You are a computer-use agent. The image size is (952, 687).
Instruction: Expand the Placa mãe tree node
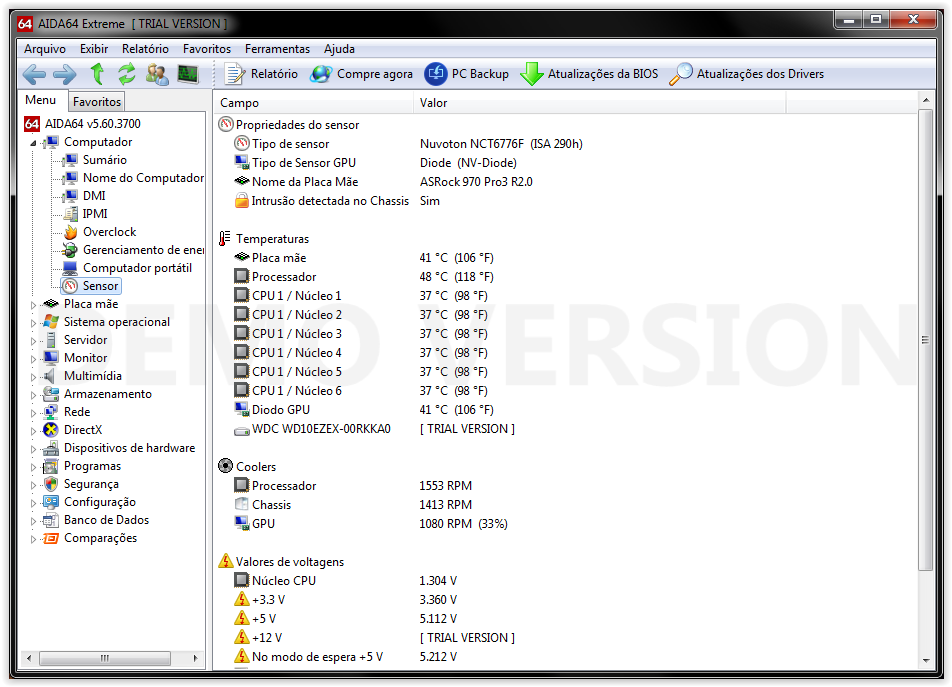33,305
